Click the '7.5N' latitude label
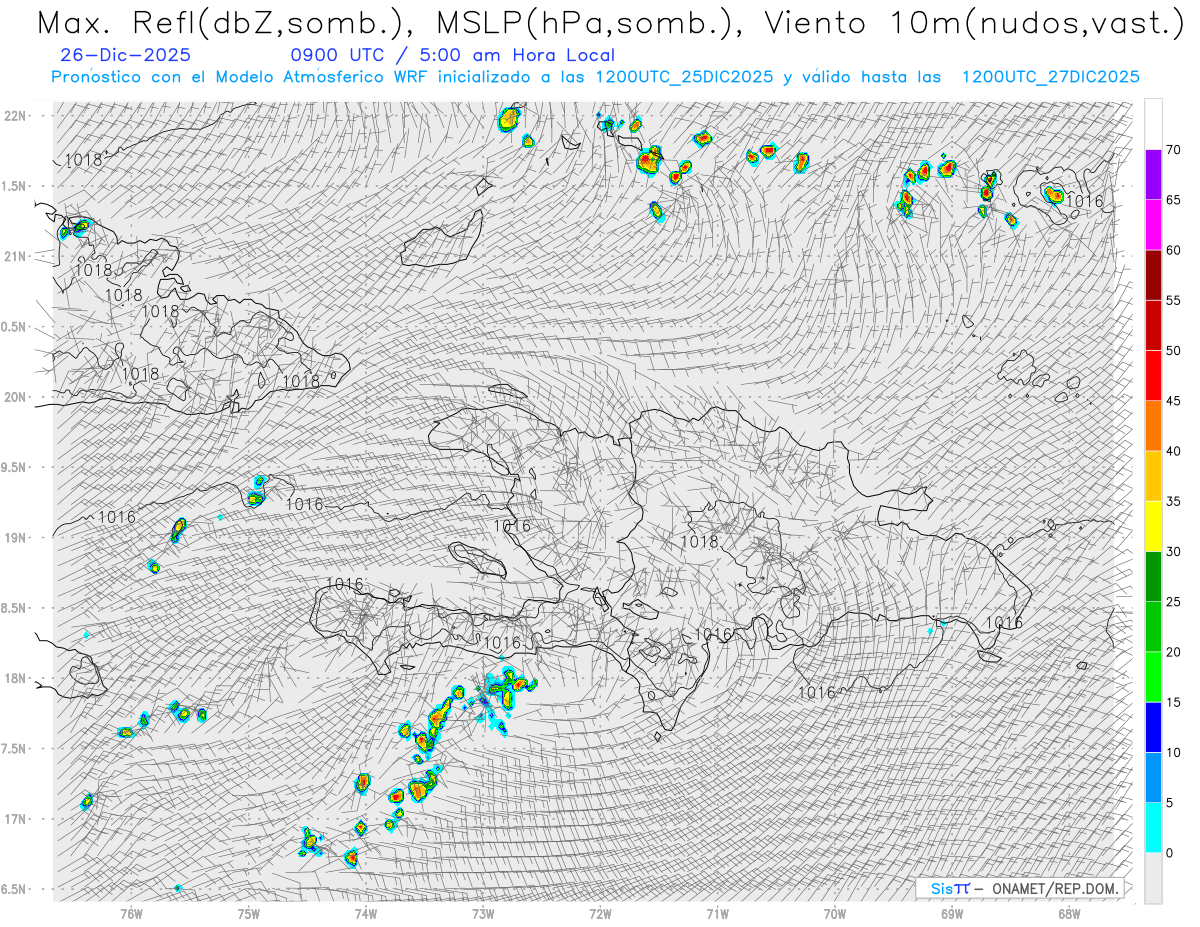 pos(13,748)
